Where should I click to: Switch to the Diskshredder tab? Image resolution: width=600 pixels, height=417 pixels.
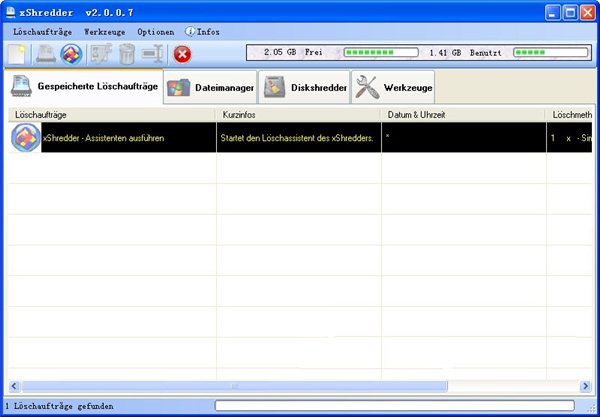point(306,88)
